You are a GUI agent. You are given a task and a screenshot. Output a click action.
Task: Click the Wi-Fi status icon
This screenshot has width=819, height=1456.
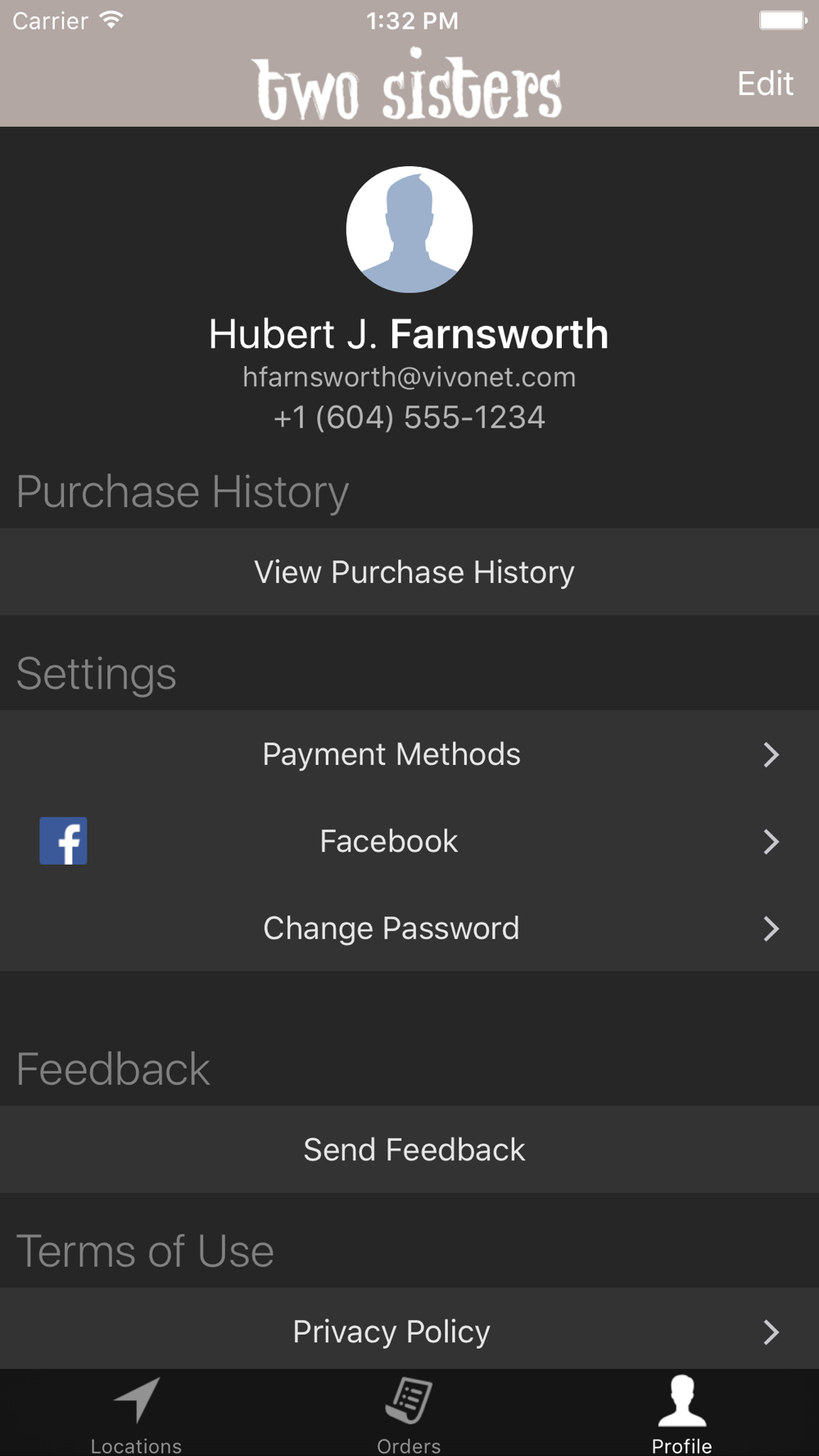[x=111, y=20]
